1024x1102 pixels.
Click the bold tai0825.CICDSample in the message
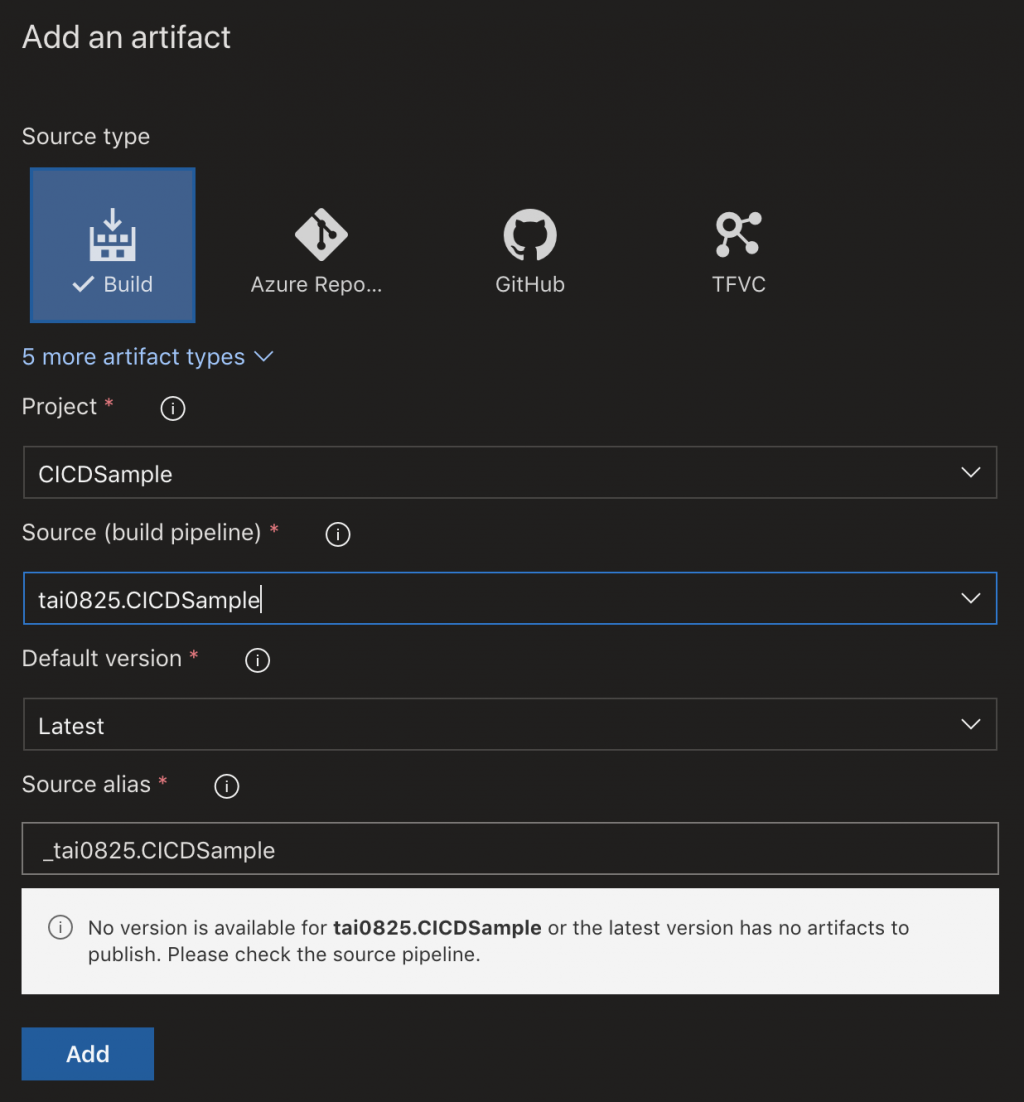point(437,928)
